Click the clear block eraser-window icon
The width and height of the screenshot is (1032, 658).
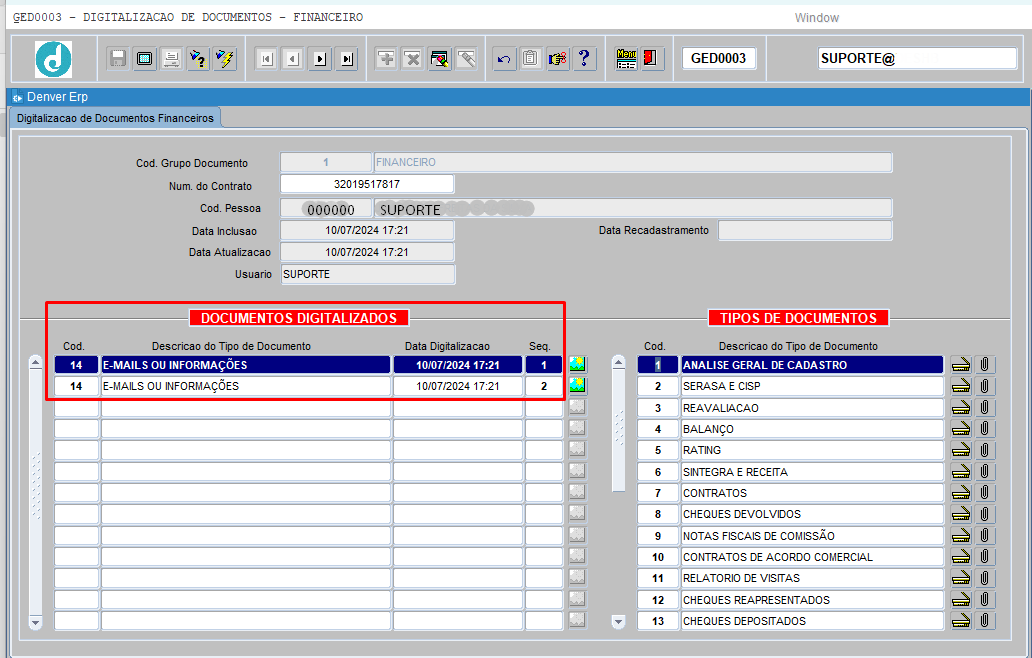point(439,59)
